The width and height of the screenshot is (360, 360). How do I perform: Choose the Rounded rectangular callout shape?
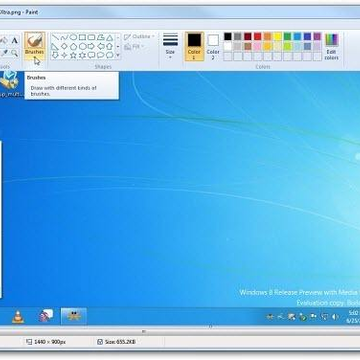(91, 55)
